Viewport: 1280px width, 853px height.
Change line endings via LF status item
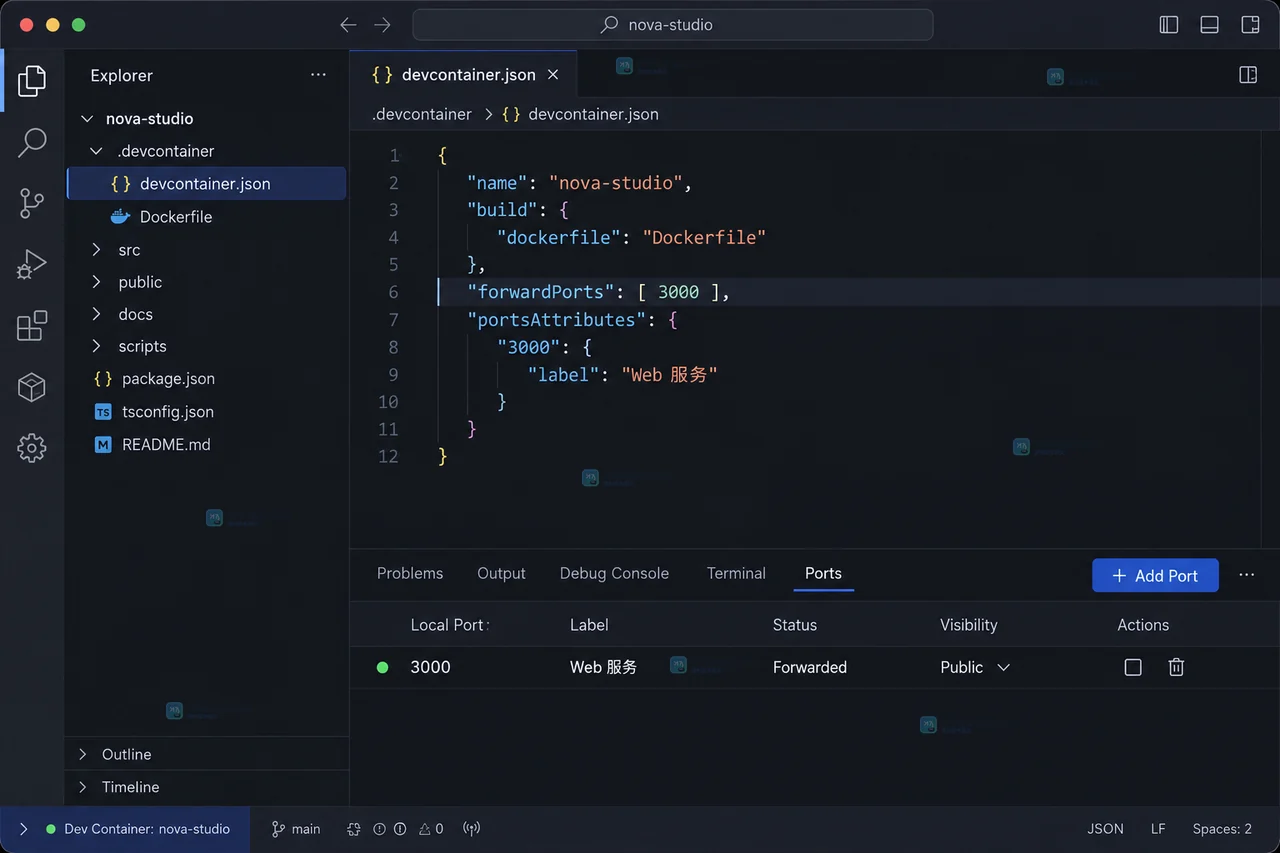point(1158,829)
